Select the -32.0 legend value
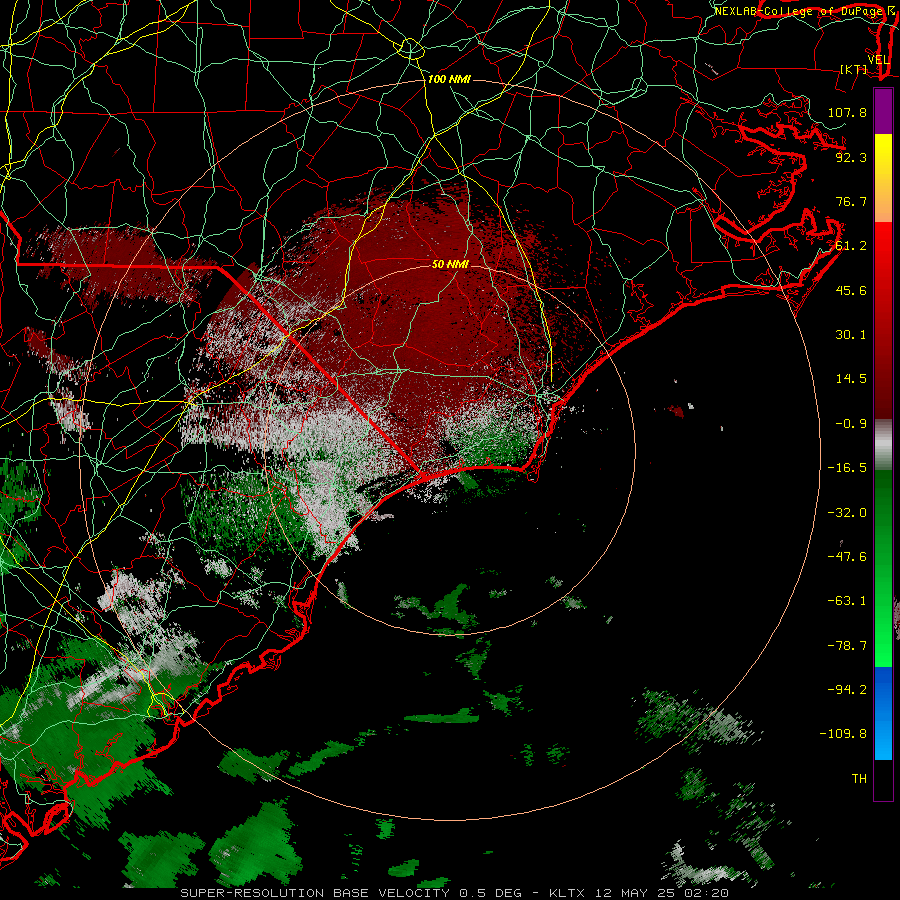Screen dimensions: 900x900 click(x=847, y=513)
